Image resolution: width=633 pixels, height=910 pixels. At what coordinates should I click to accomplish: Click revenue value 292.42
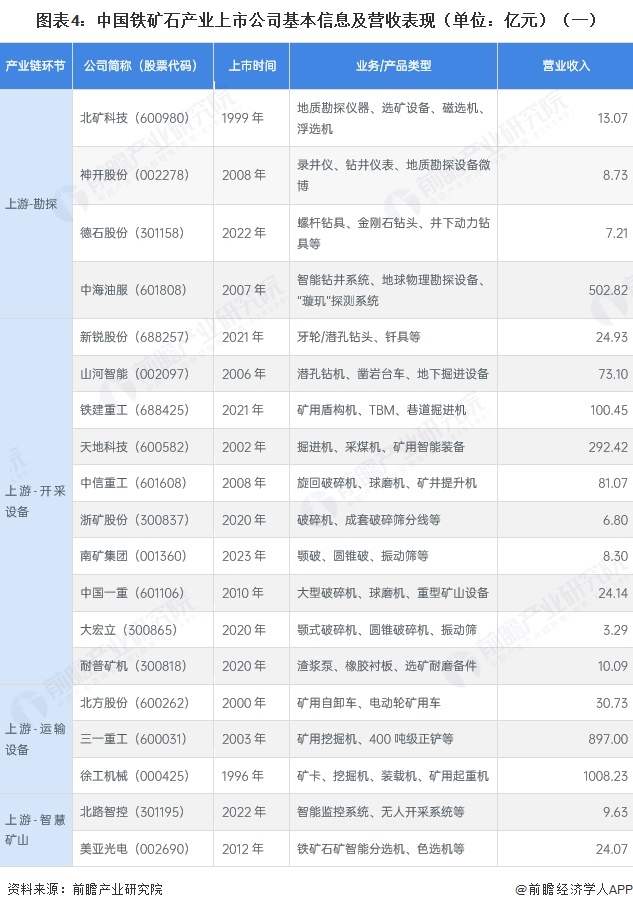(608, 447)
